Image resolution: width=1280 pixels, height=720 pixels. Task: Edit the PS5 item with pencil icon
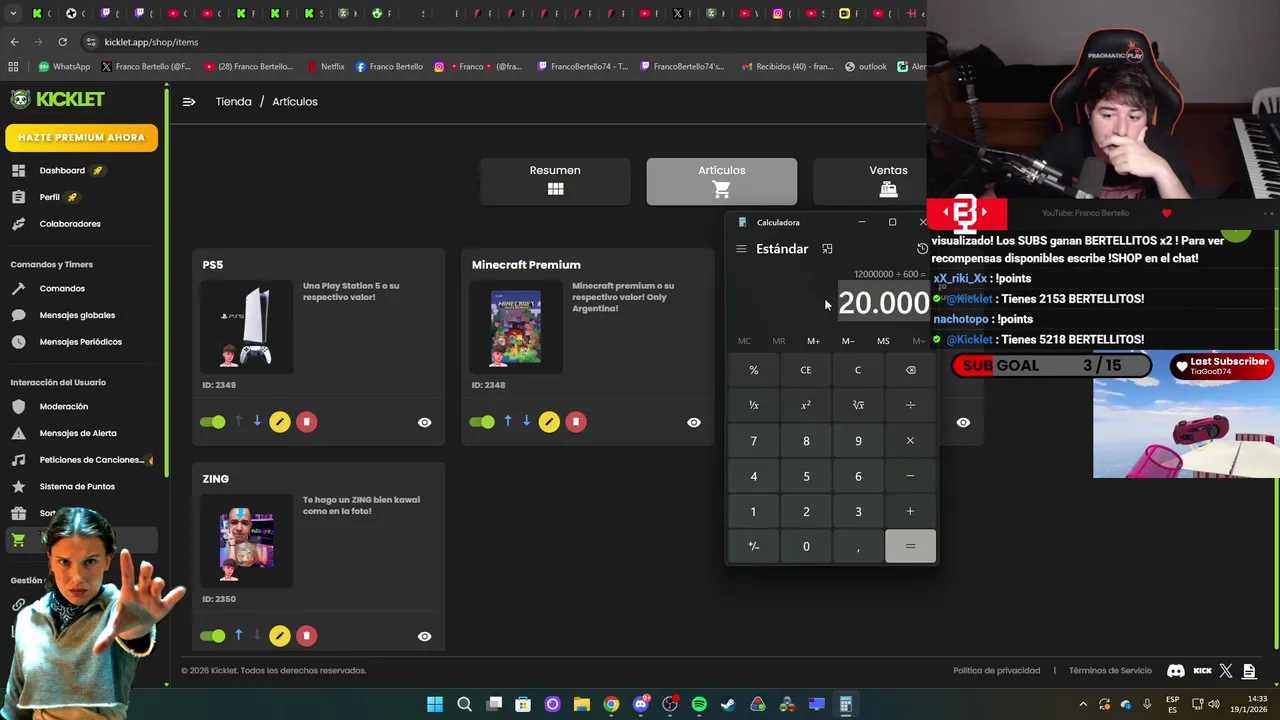(280, 422)
